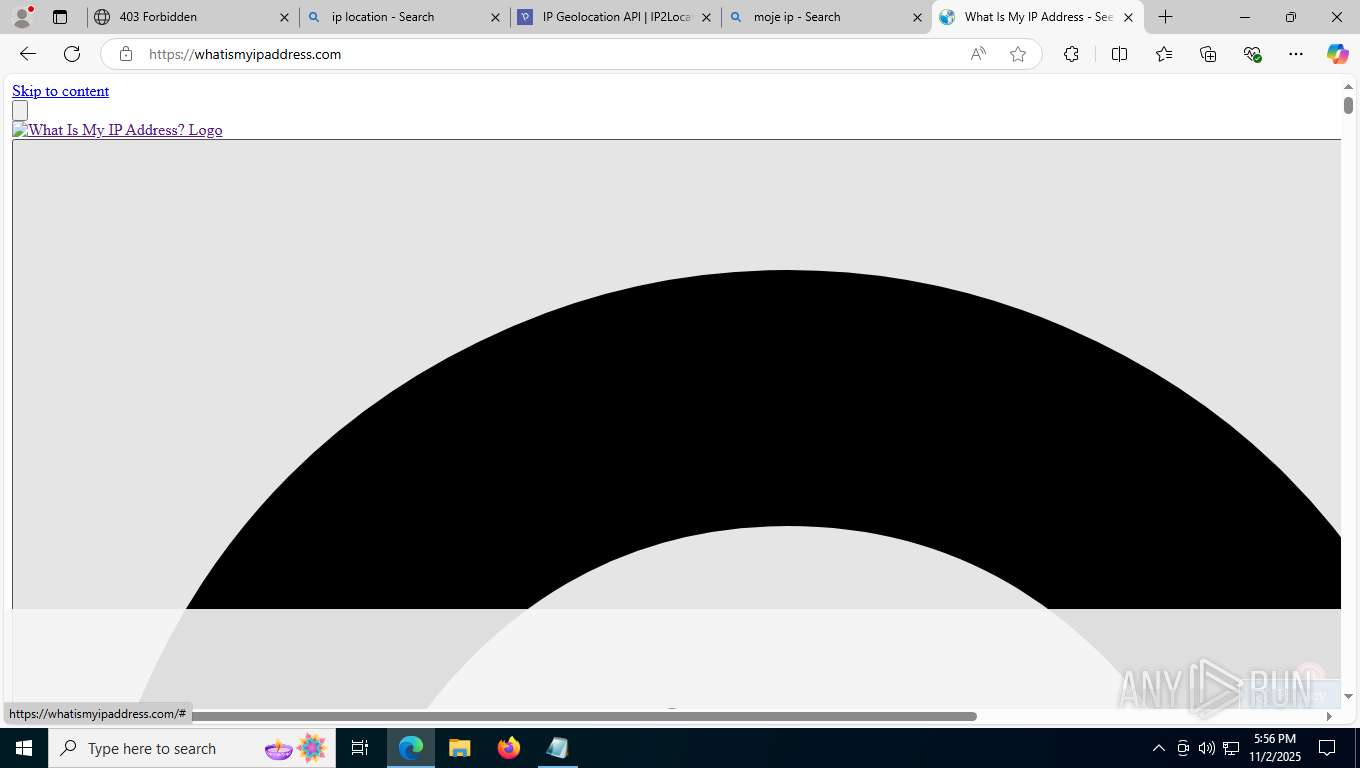Click the What Is My IP Address Logo link
Screen dimensions: 1360x768
[x=117, y=130]
